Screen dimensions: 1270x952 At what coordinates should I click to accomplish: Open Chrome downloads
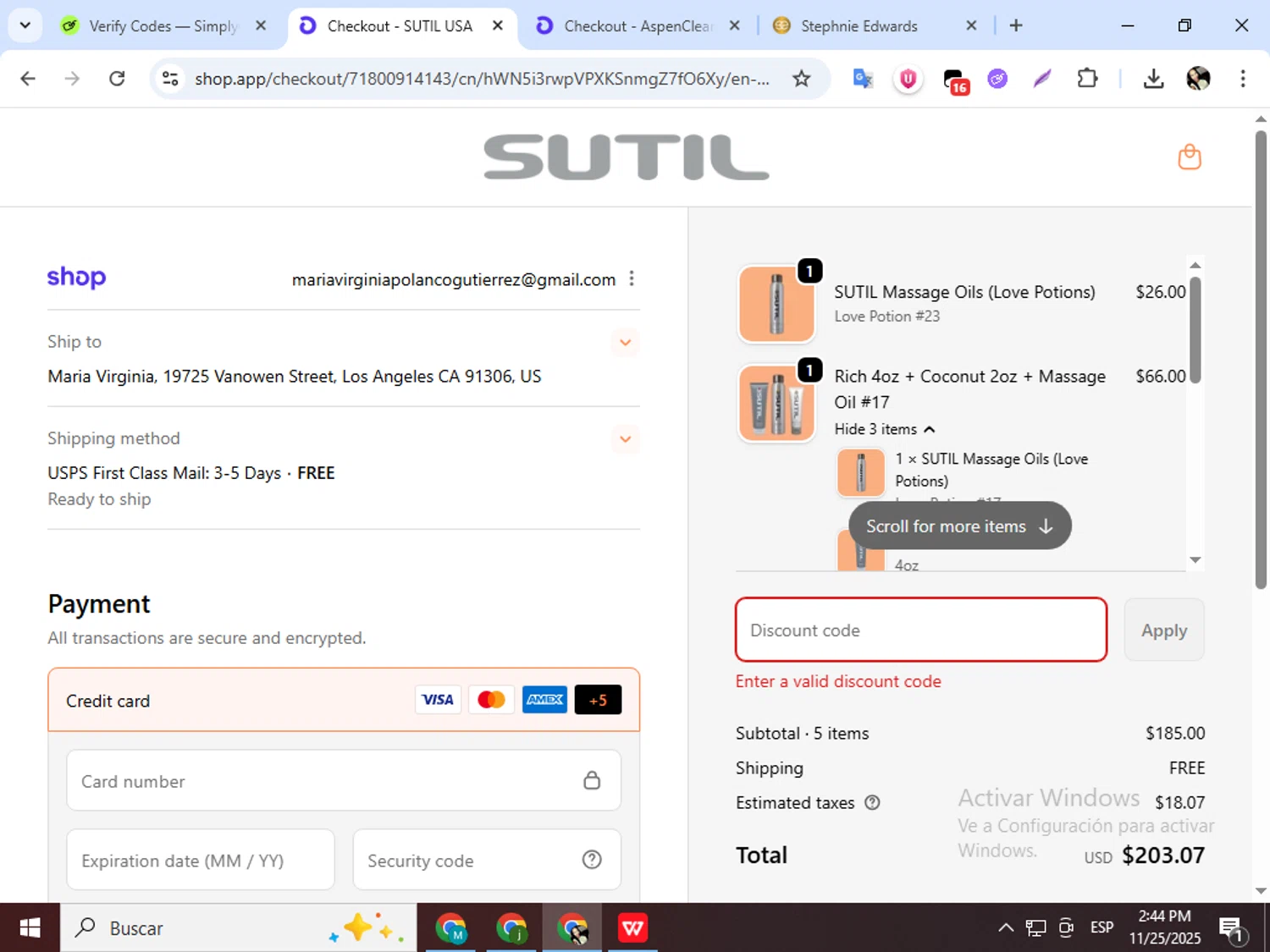[1153, 79]
